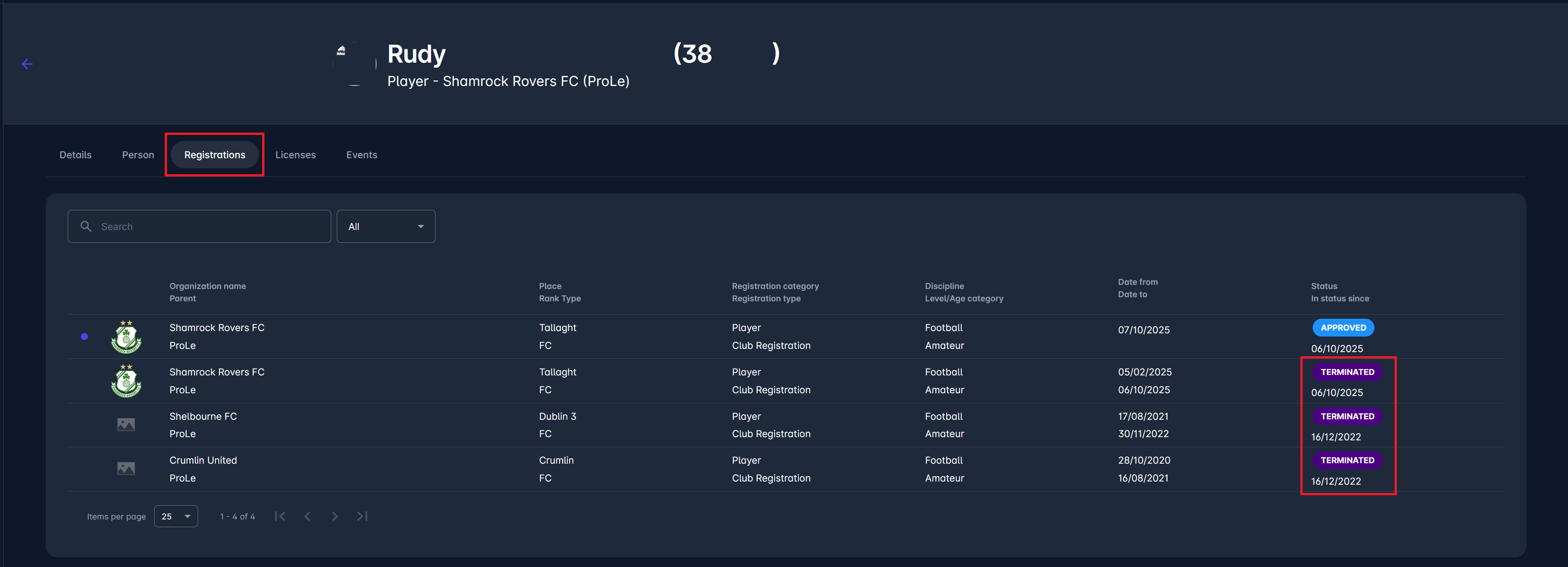Switch to the Details tab
The image size is (1568, 567).
click(x=75, y=155)
